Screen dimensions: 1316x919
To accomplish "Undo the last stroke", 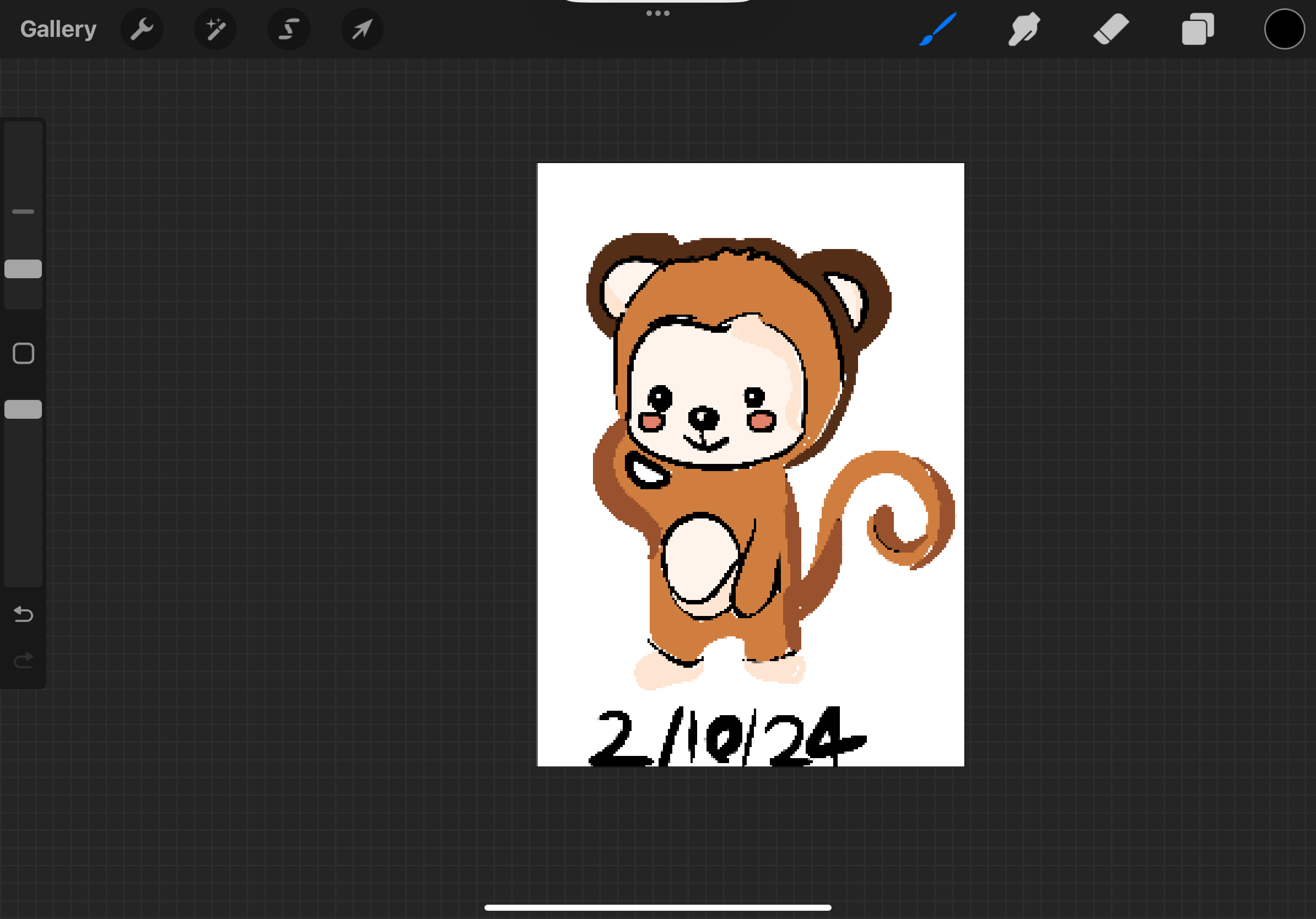I will 23,615.
